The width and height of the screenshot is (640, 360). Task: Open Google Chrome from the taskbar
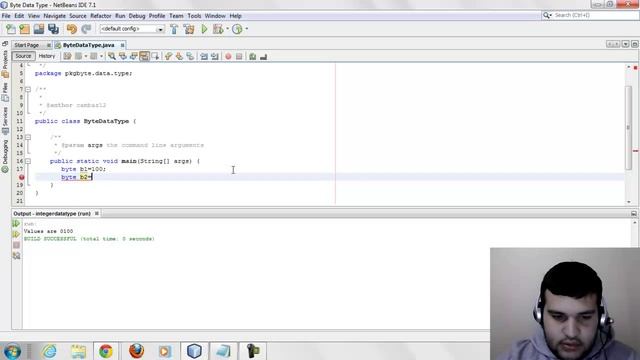[106, 351]
